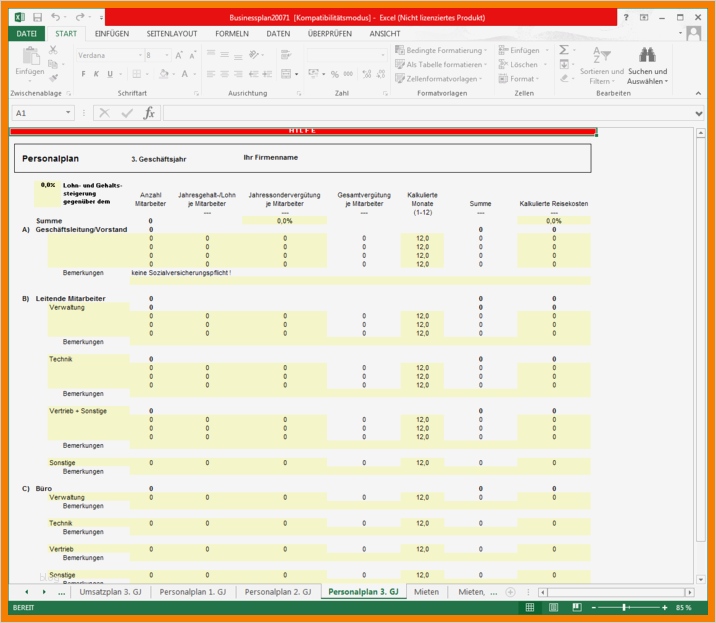Click the AutoSum sigma icon

pyautogui.click(x=565, y=50)
